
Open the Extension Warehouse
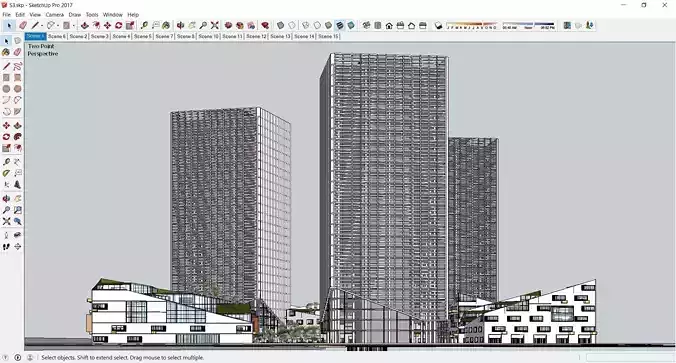[240, 25]
